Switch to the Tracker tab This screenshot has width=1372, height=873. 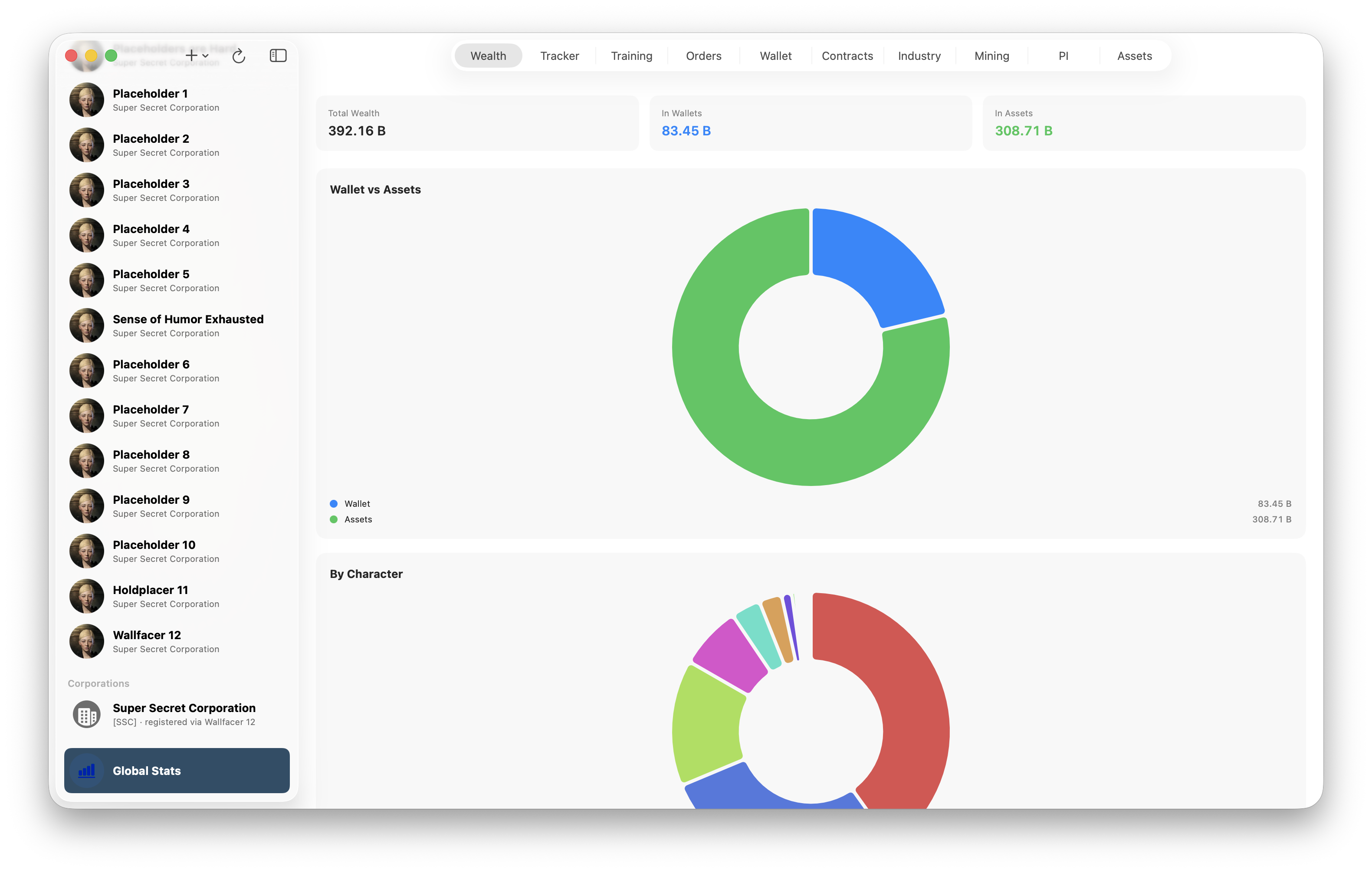pos(559,56)
